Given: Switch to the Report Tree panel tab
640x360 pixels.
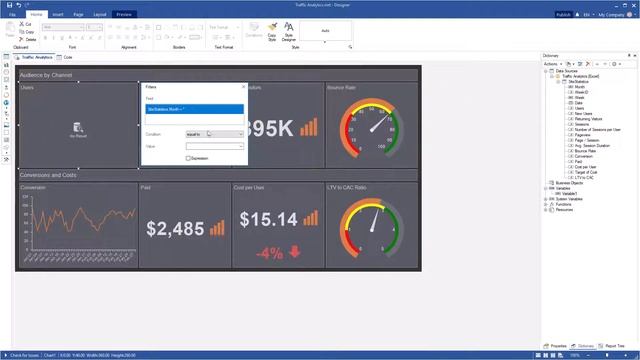Looking at the screenshot, I should pyautogui.click(x=611, y=346).
